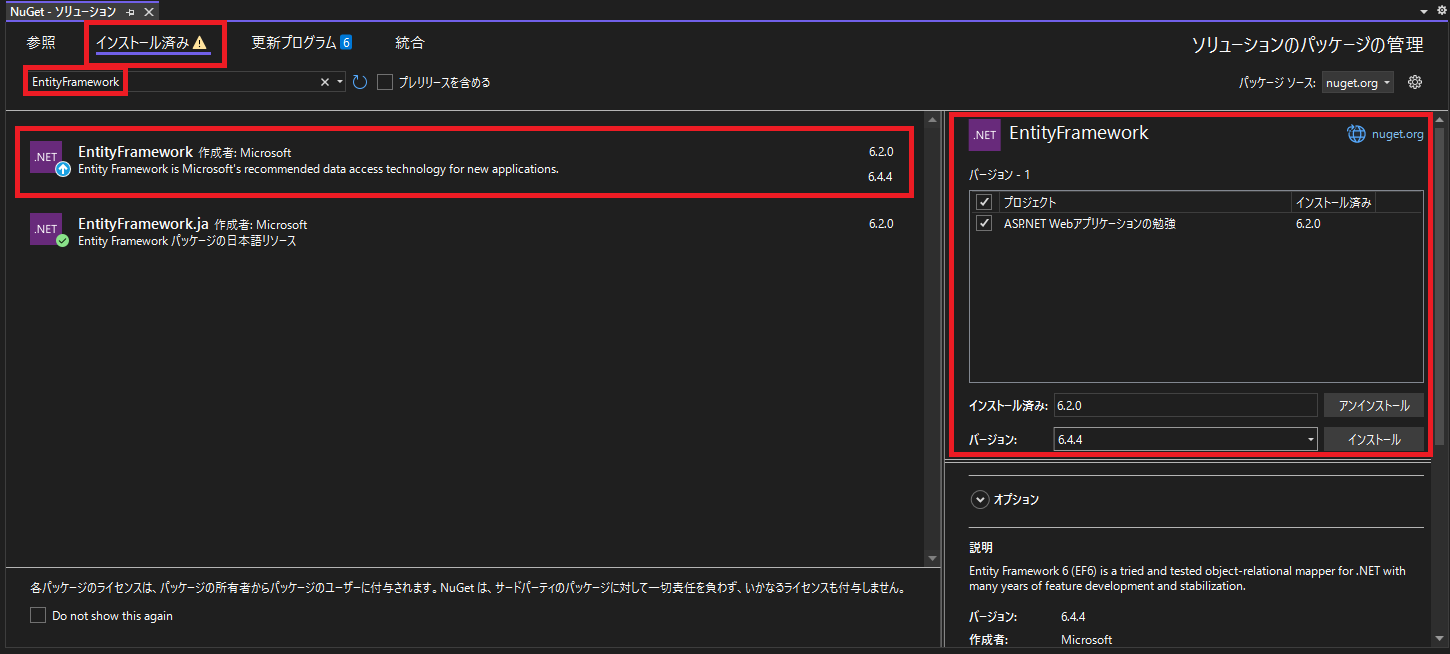
Task: Close the NuGet - ソリューション document tab
Action: (148, 11)
